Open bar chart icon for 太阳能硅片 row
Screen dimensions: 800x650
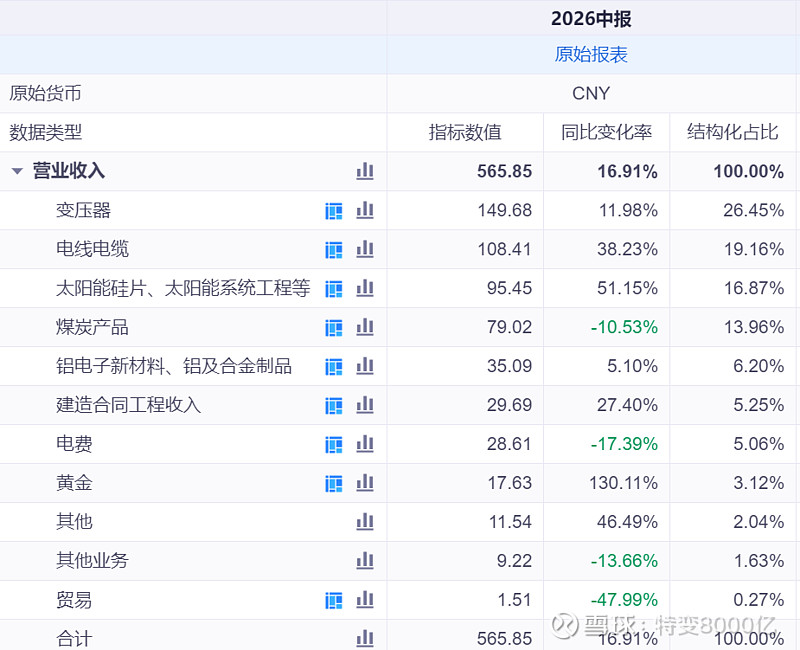point(365,288)
